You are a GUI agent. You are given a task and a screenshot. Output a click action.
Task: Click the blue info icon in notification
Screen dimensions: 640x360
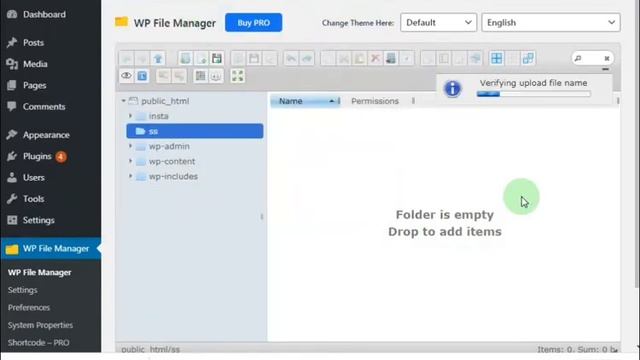(452, 89)
